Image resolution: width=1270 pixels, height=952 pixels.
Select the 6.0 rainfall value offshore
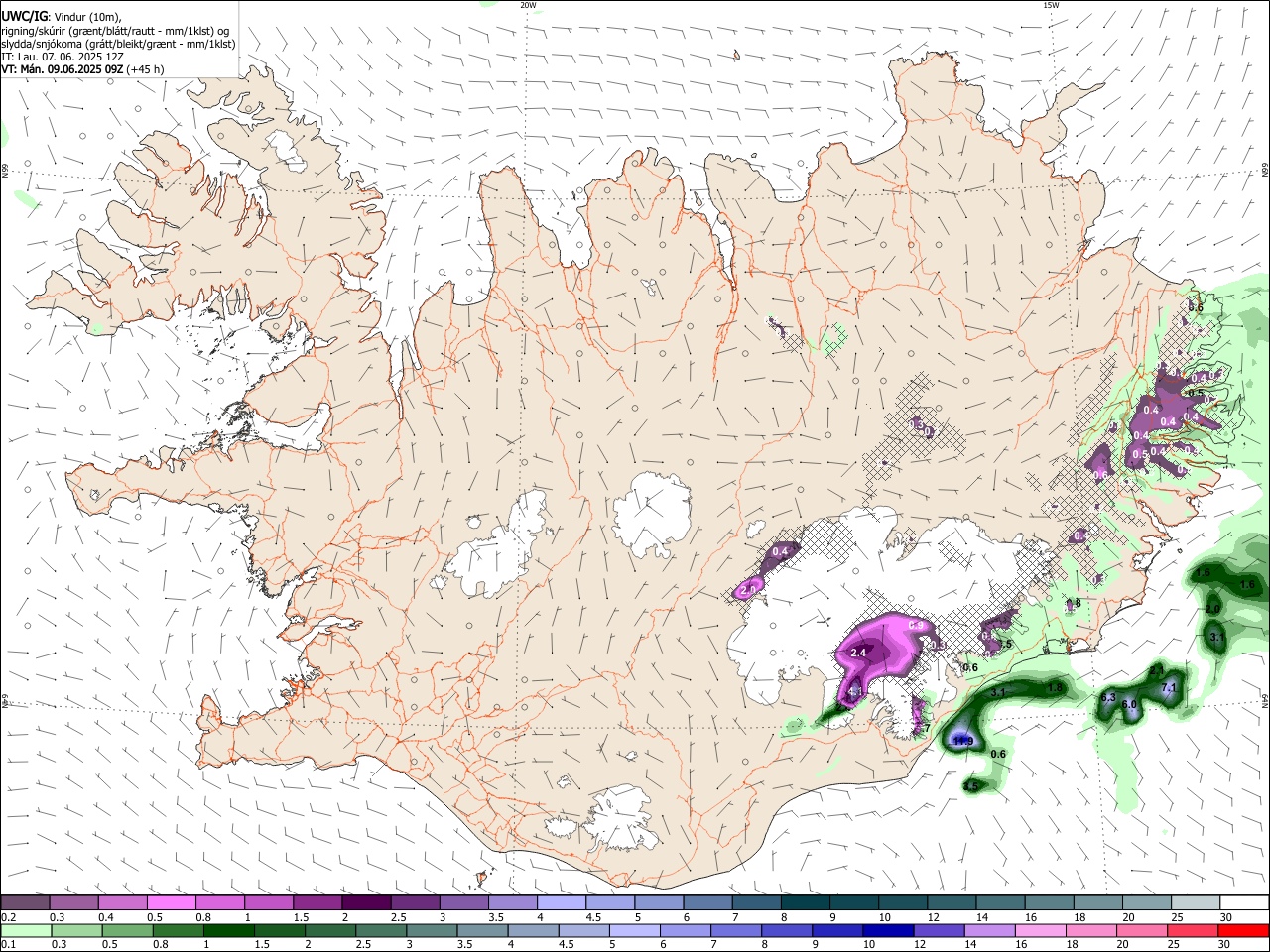(1129, 705)
